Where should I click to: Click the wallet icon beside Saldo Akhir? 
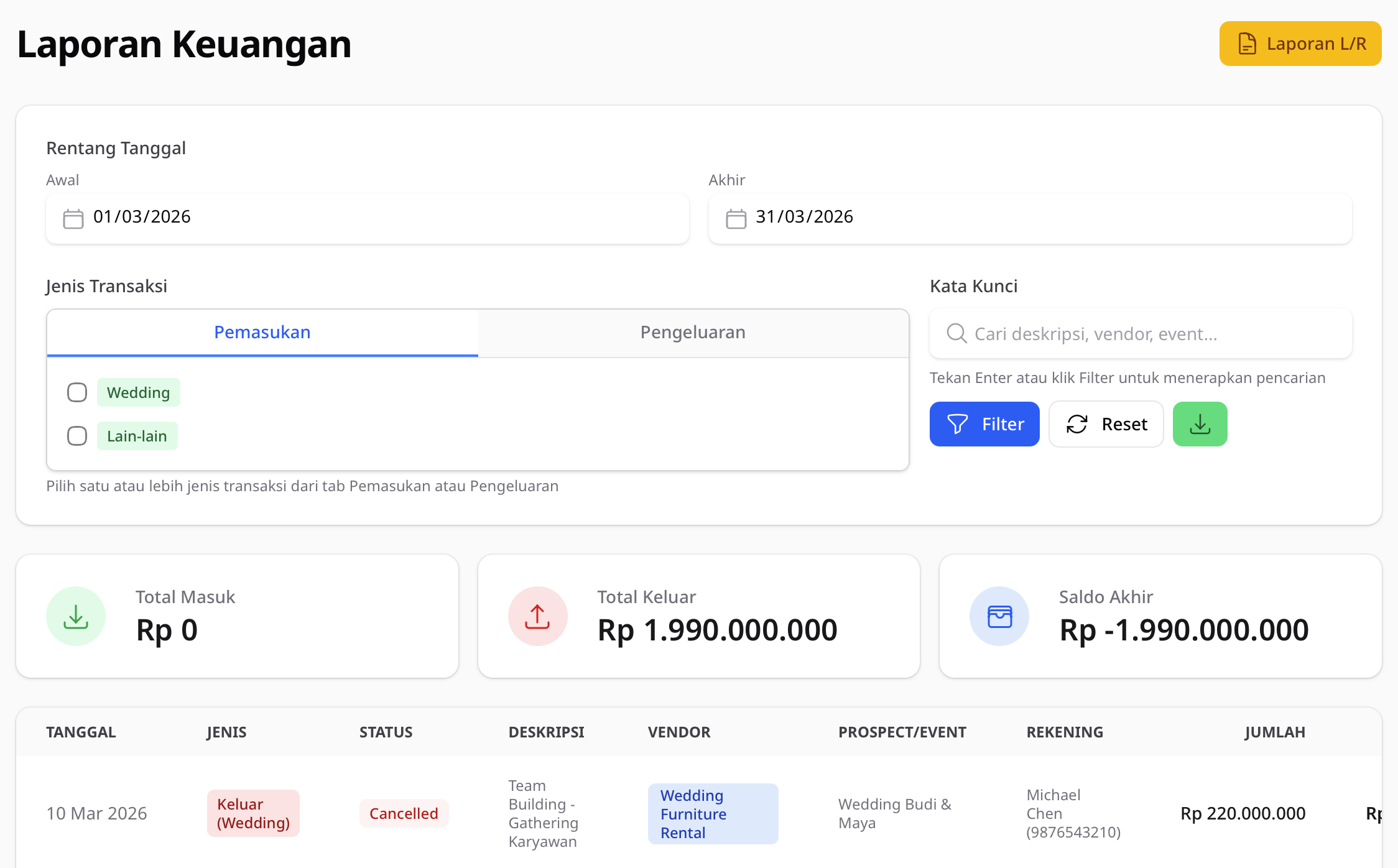999,616
